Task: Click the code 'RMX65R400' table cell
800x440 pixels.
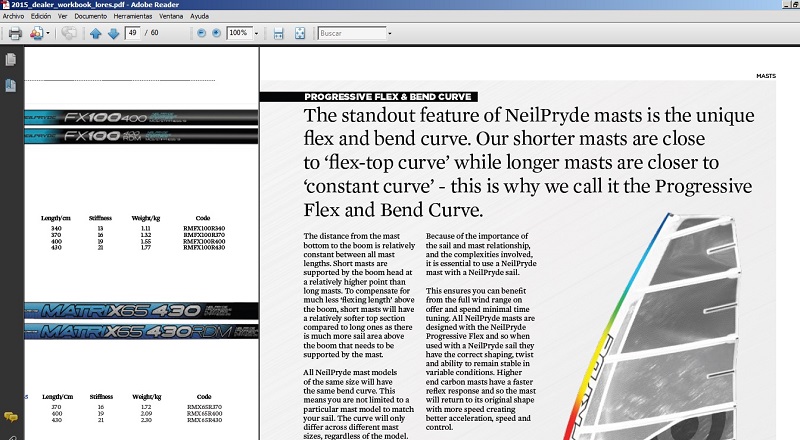Action: 204,413
